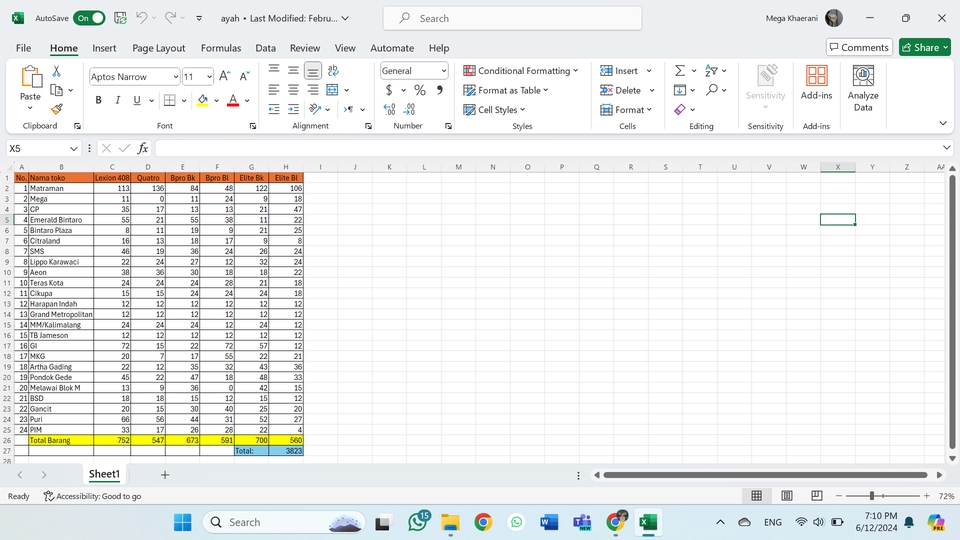The height and width of the screenshot is (540, 960).
Task: Click the zoom slider handle
Action: pos(872,495)
